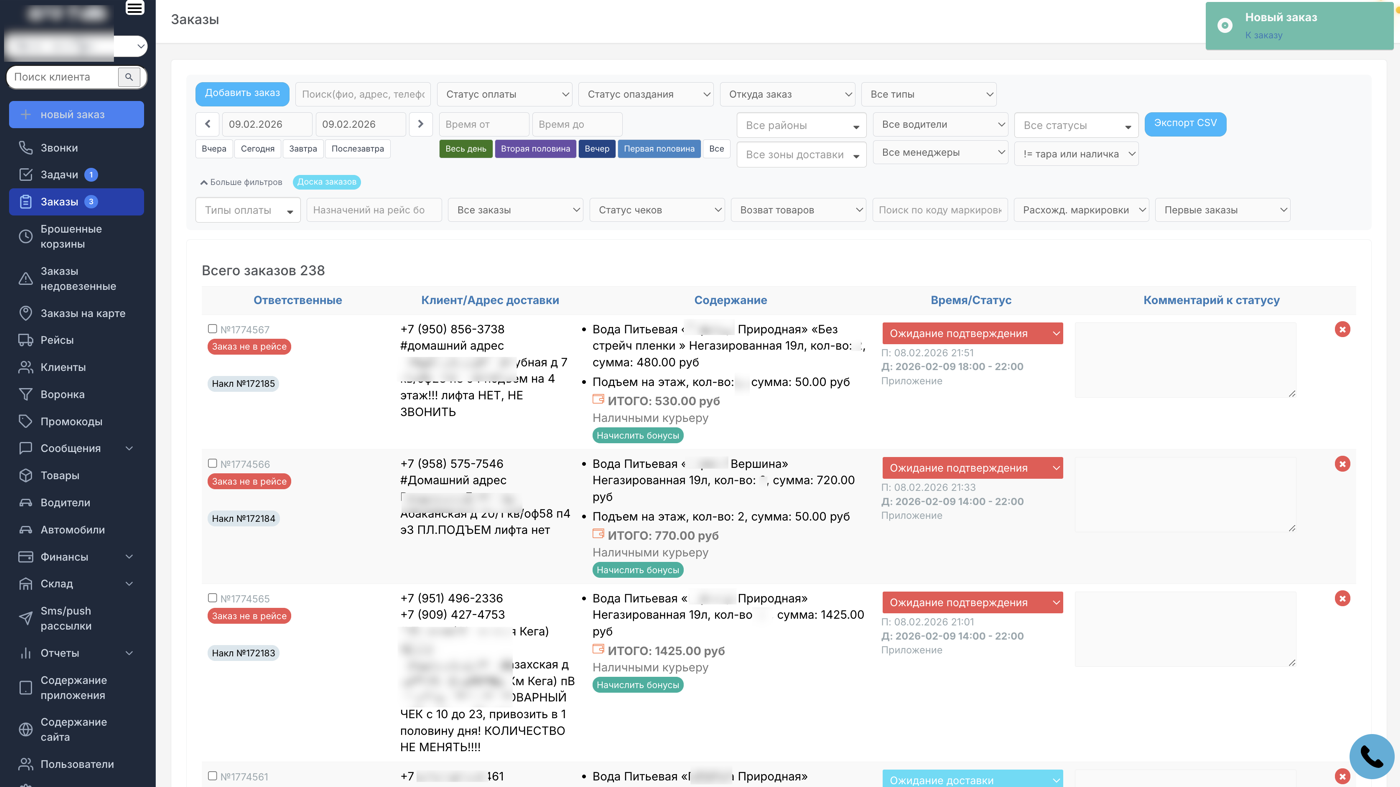Select the purple Вторая половина time filter
This screenshot has height=787, width=1400.
pos(535,149)
